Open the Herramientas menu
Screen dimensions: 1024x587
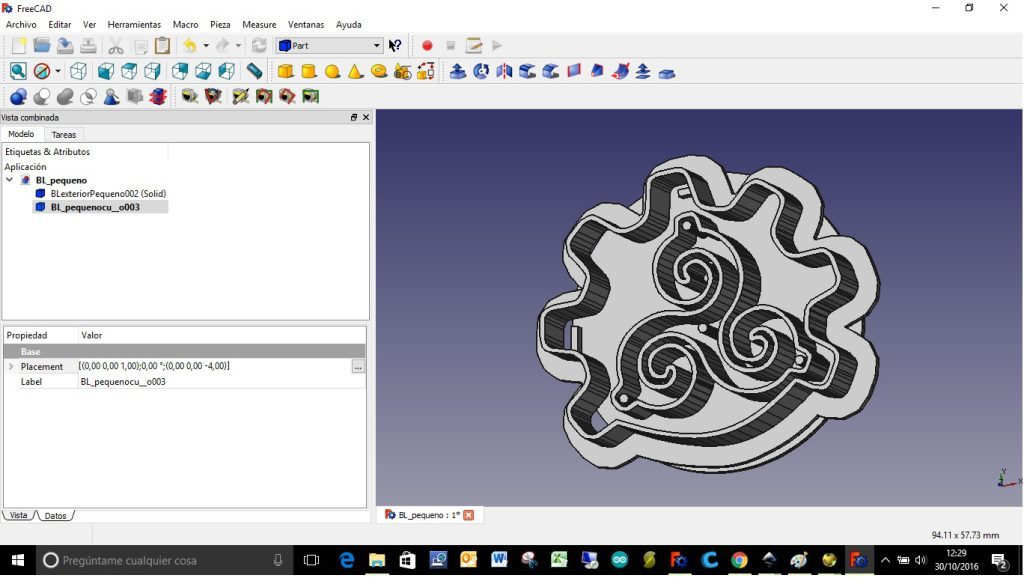[134, 25]
